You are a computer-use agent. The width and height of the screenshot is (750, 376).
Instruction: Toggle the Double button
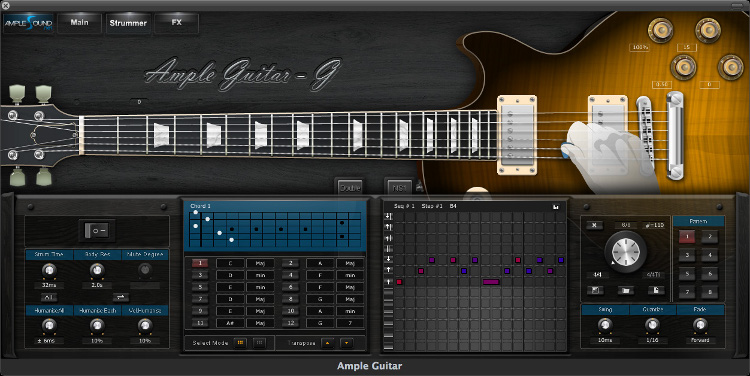click(x=350, y=188)
